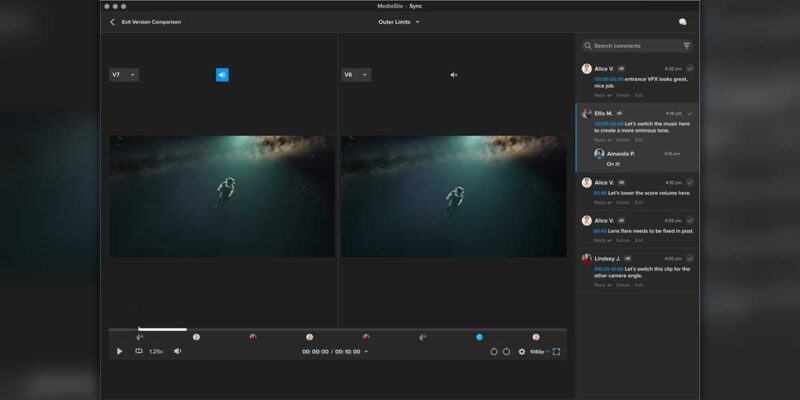Viewport: 800px width, 400px height.
Task: Edit Lindsey J.'s camera angle comment
Action: (x=639, y=285)
